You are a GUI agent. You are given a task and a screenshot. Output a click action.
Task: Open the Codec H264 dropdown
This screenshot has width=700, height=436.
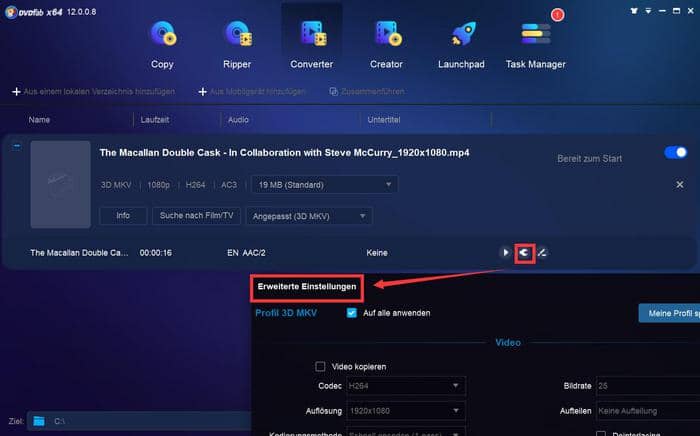(x=406, y=386)
